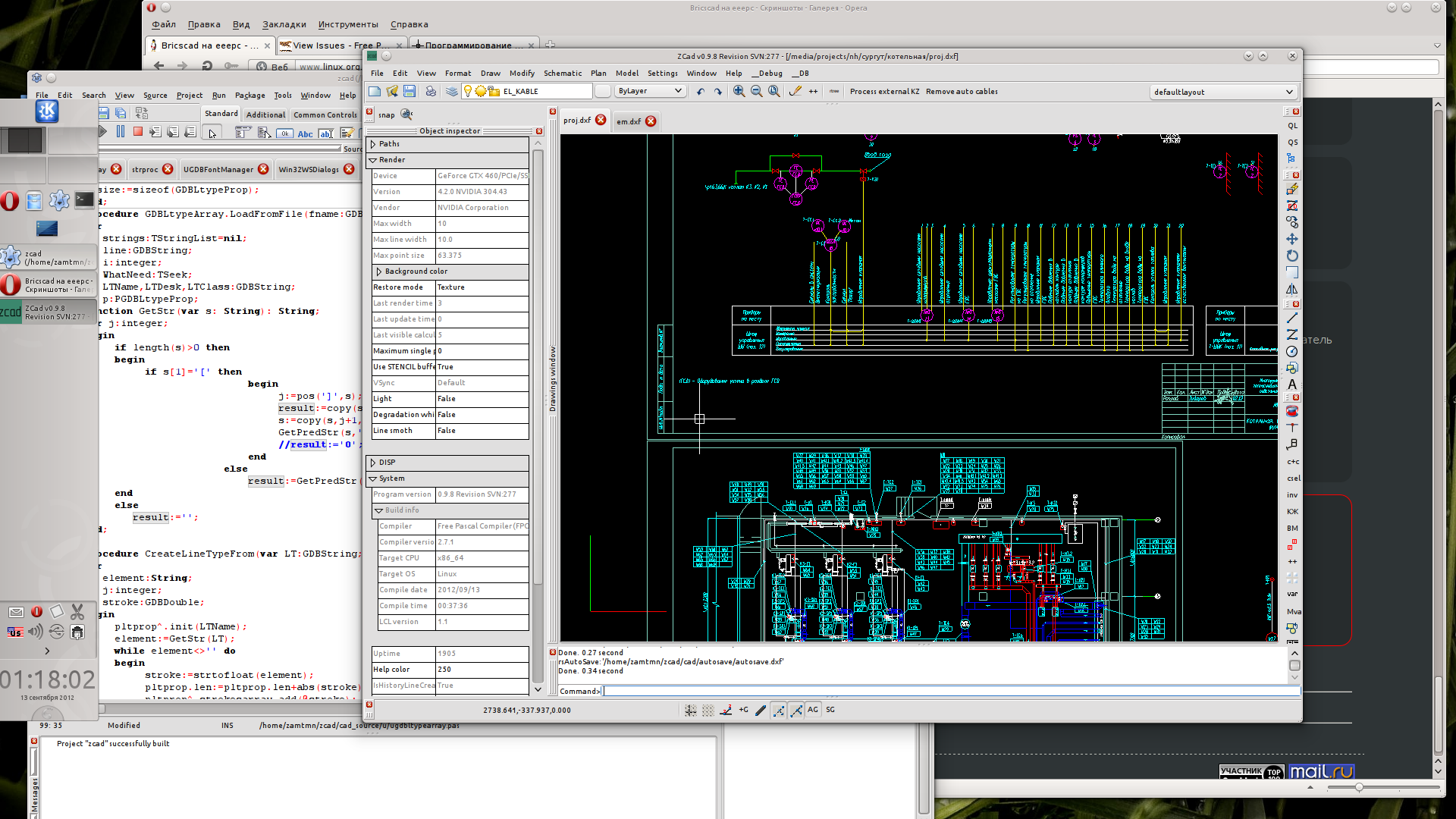Screen dimensions: 1456x819
Task: Click the ++ toolbar button next to brush
Action: coord(813,91)
